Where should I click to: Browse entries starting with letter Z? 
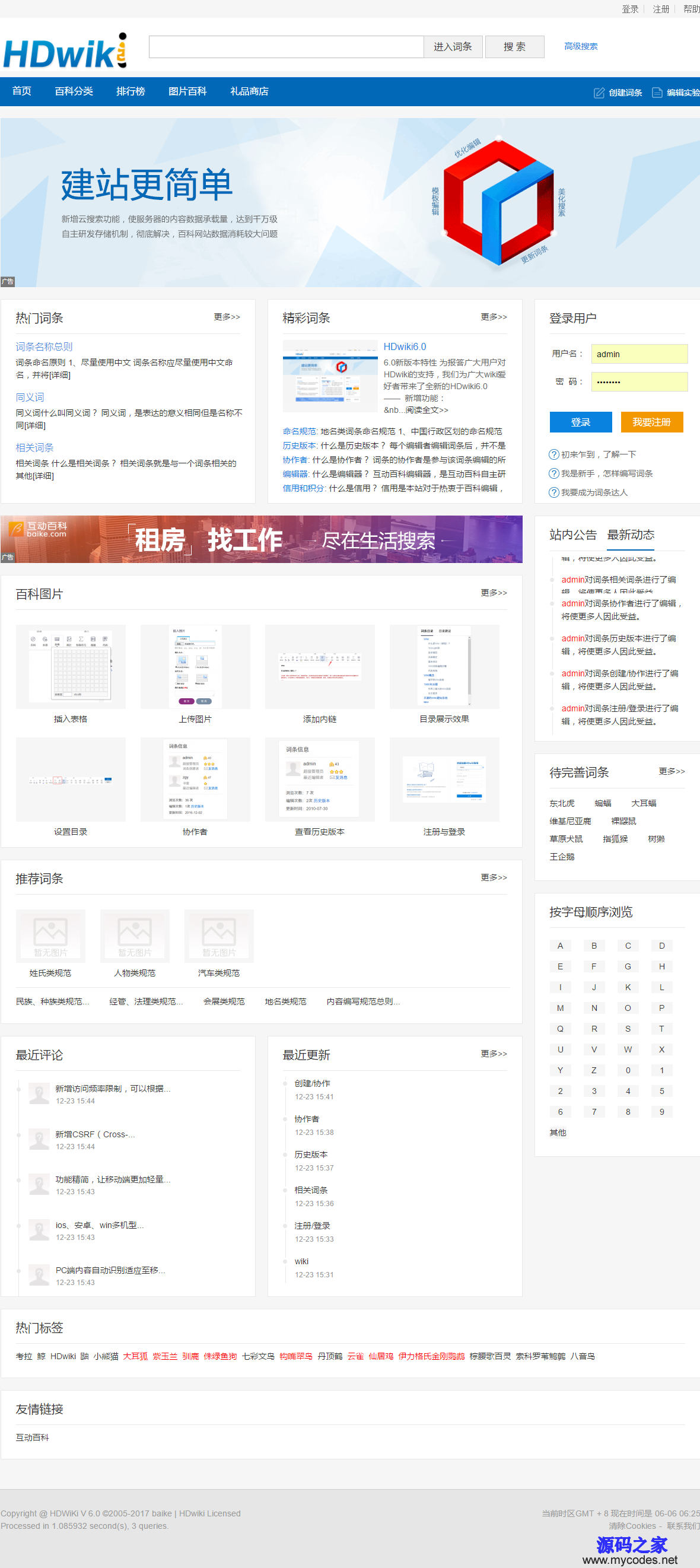(x=594, y=1070)
